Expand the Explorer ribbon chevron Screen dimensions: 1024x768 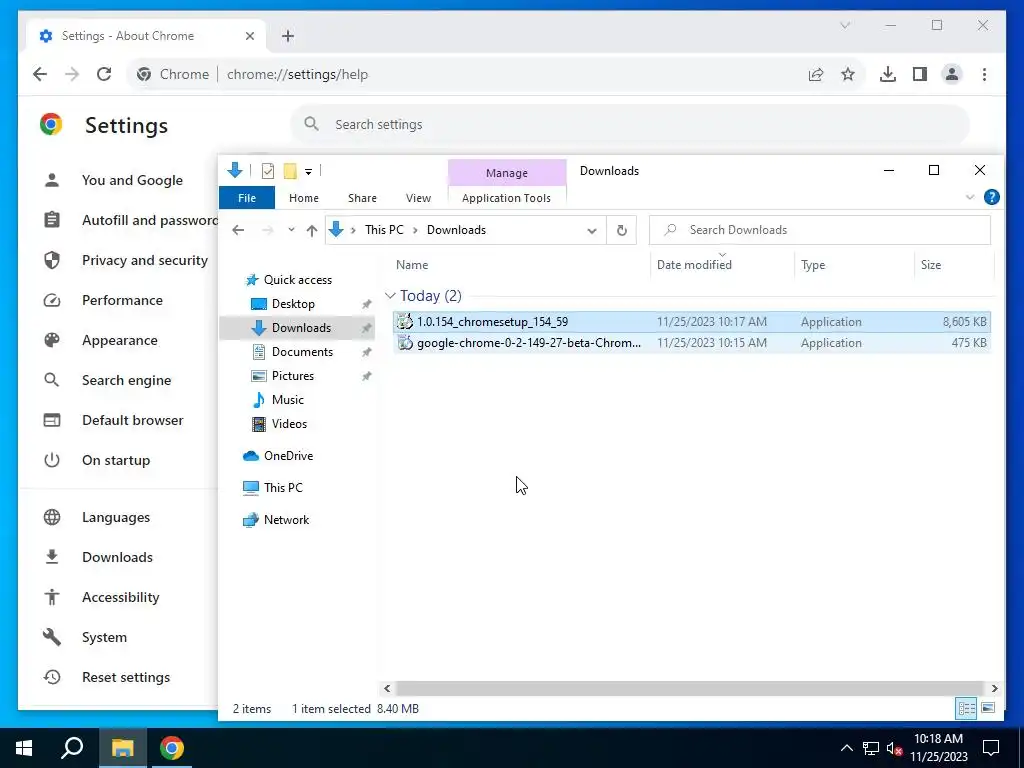click(970, 197)
